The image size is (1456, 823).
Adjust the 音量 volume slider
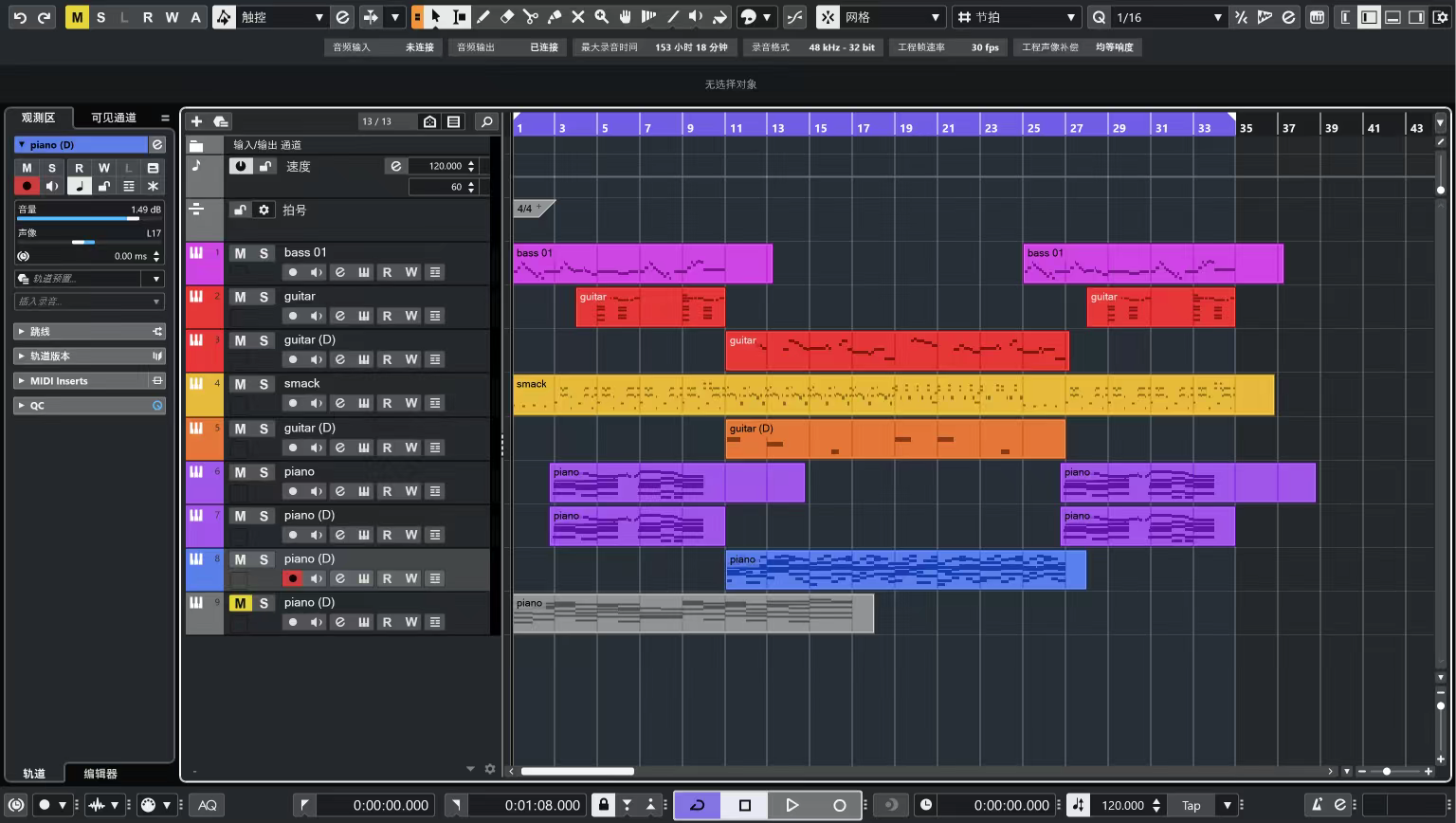(90, 219)
